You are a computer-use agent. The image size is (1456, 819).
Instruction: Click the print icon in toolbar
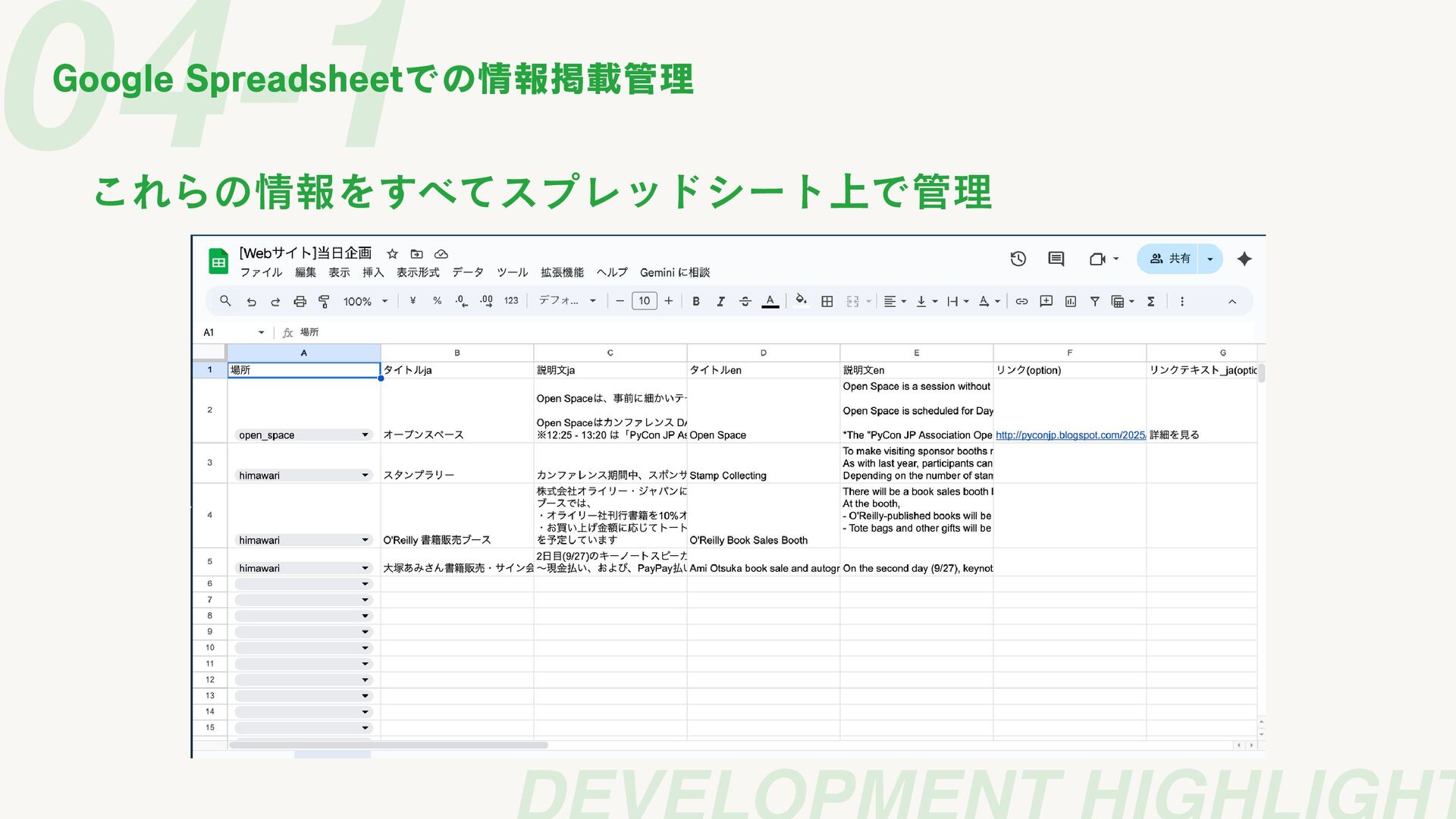300,302
